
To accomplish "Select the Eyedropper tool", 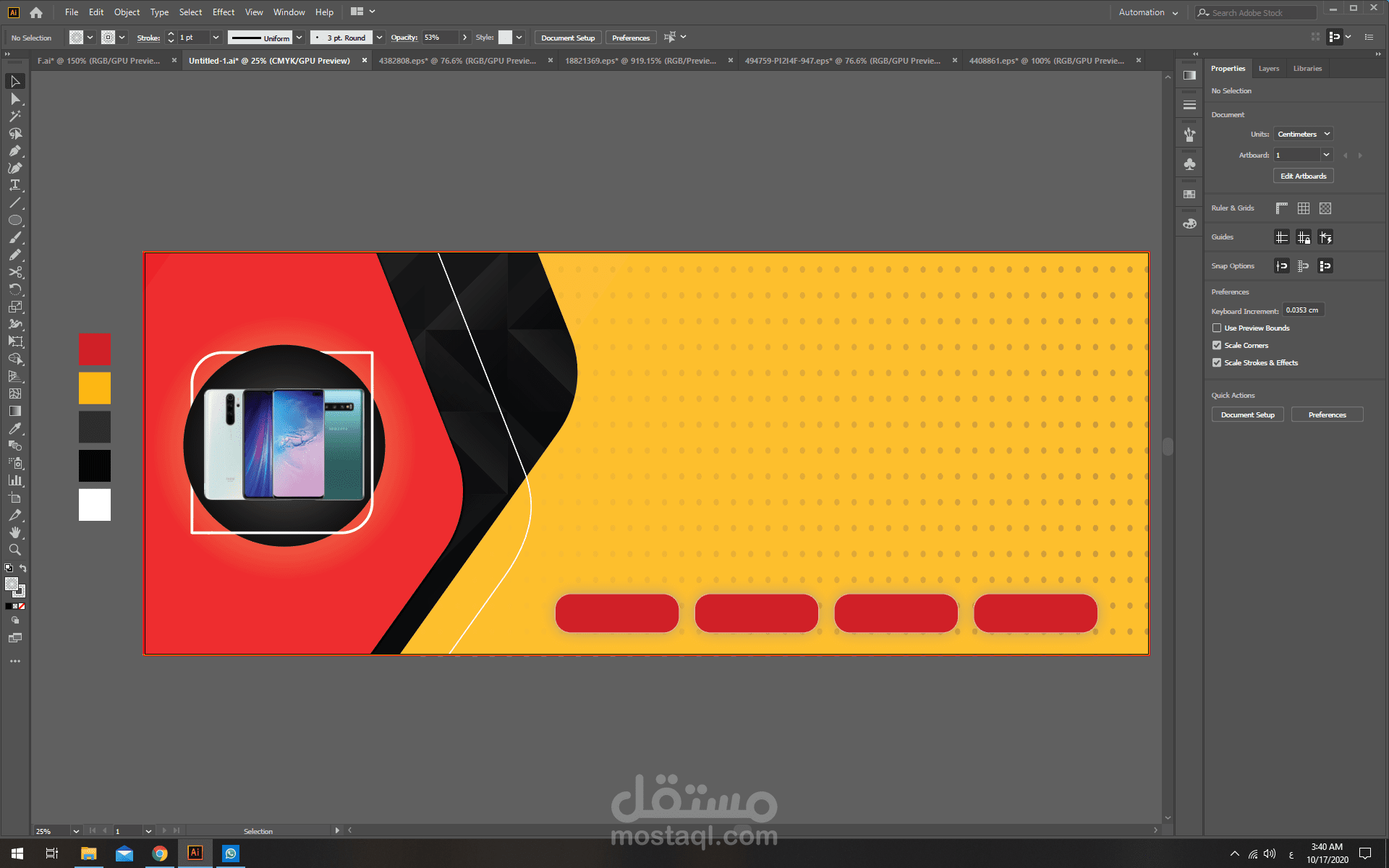I will 14,428.
